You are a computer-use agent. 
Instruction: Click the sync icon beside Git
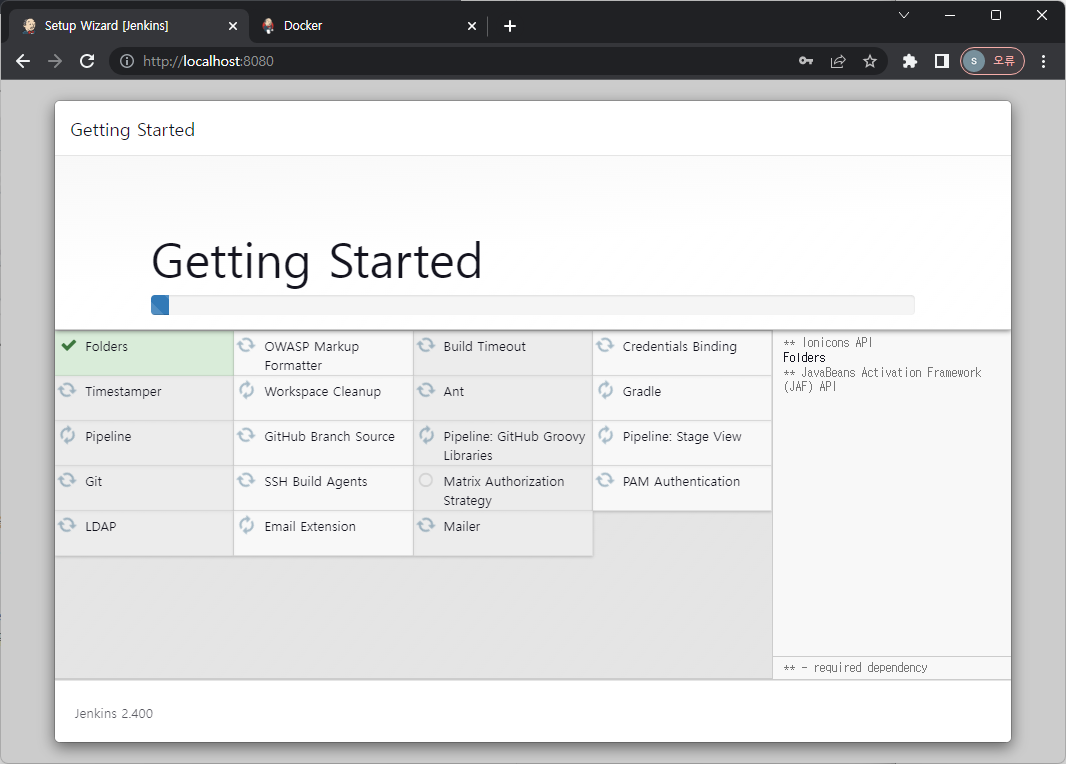(x=67, y=480)
